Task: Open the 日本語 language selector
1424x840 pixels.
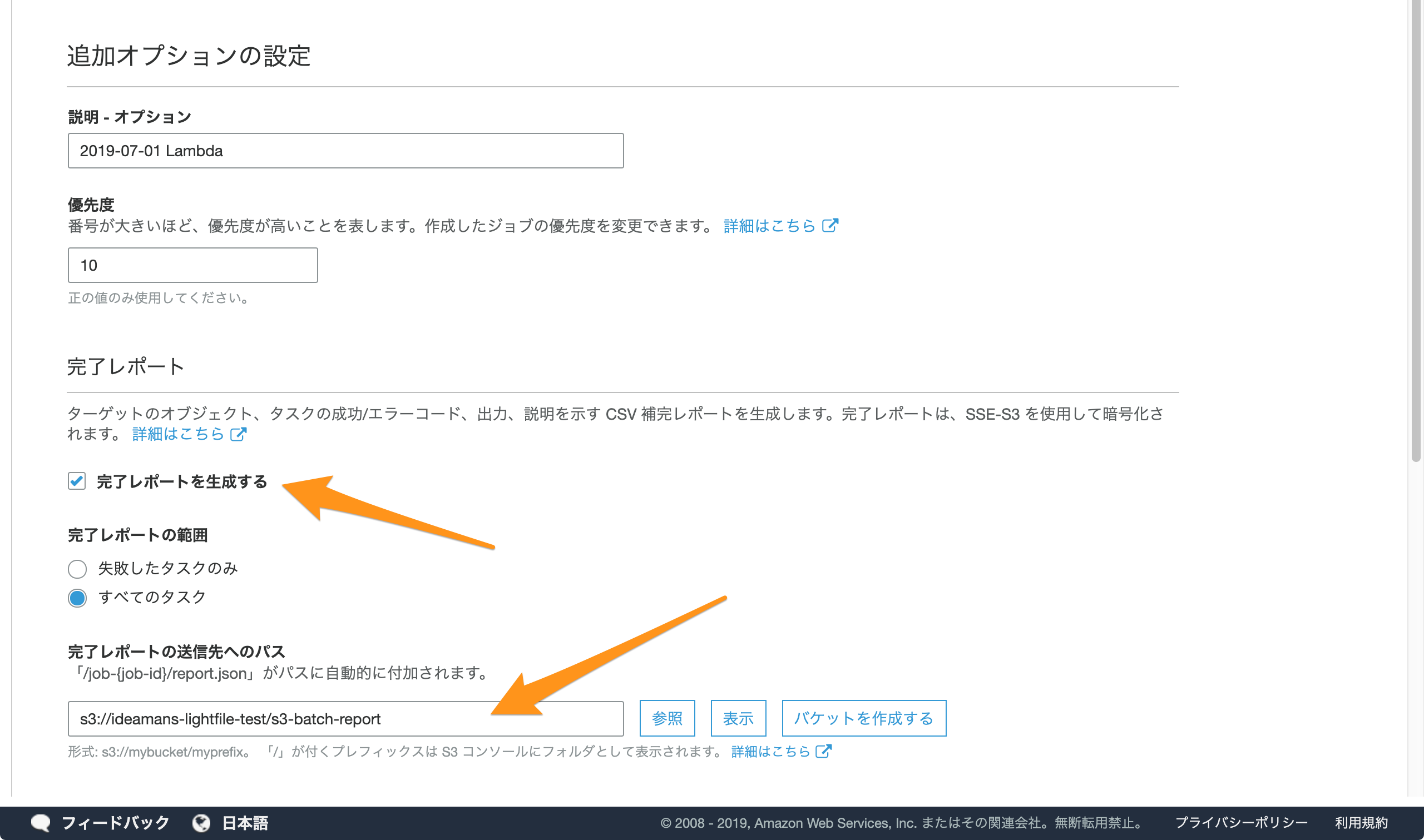Action: [245, 822]
